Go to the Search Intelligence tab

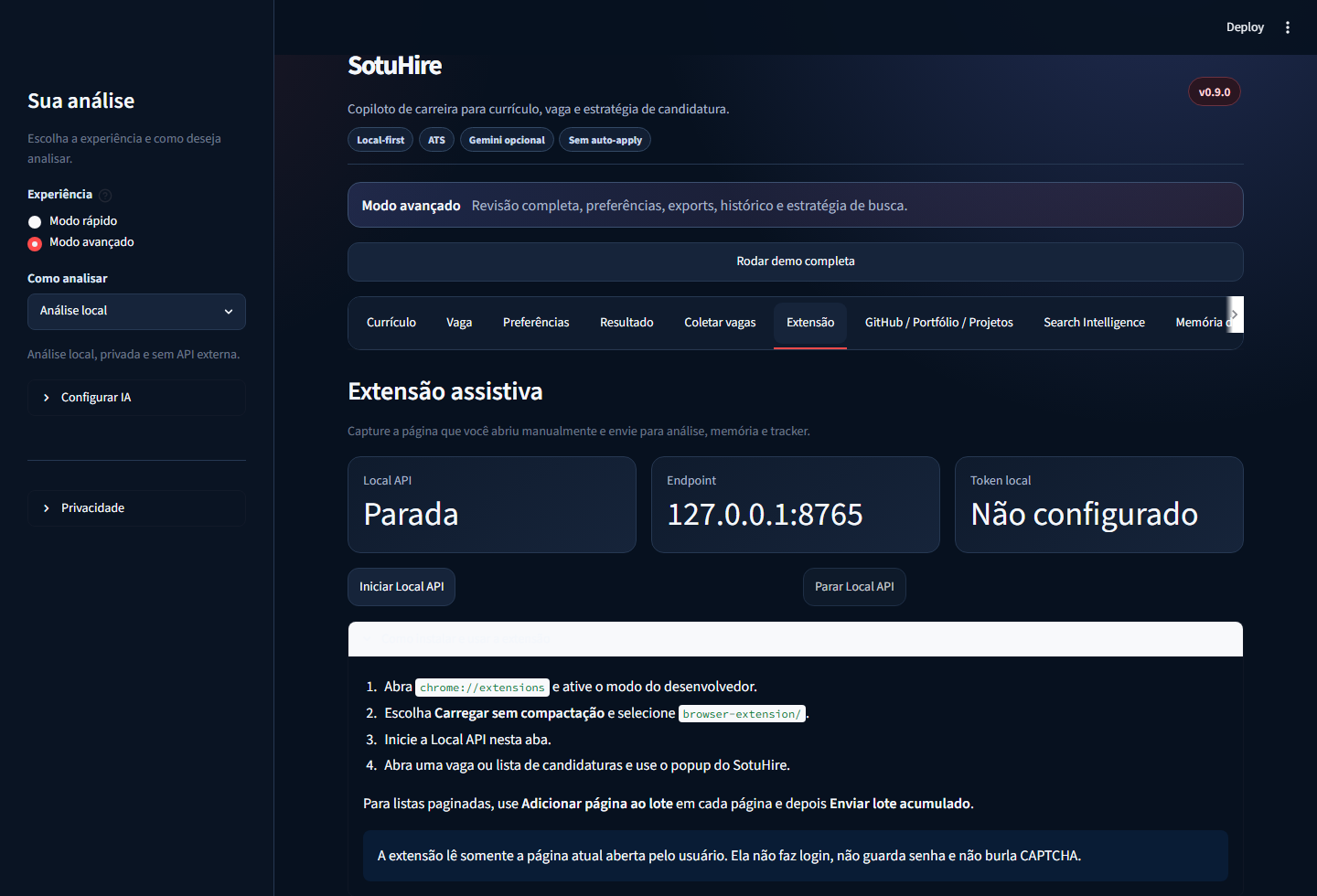click(x=1094, y=323)
